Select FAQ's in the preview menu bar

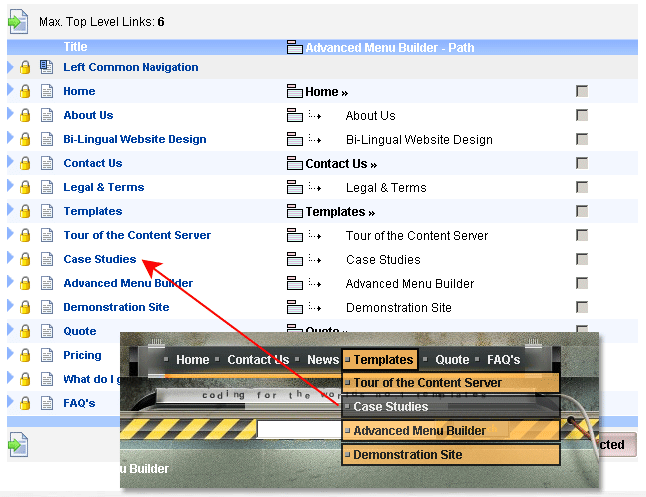(x=503, y=360)
